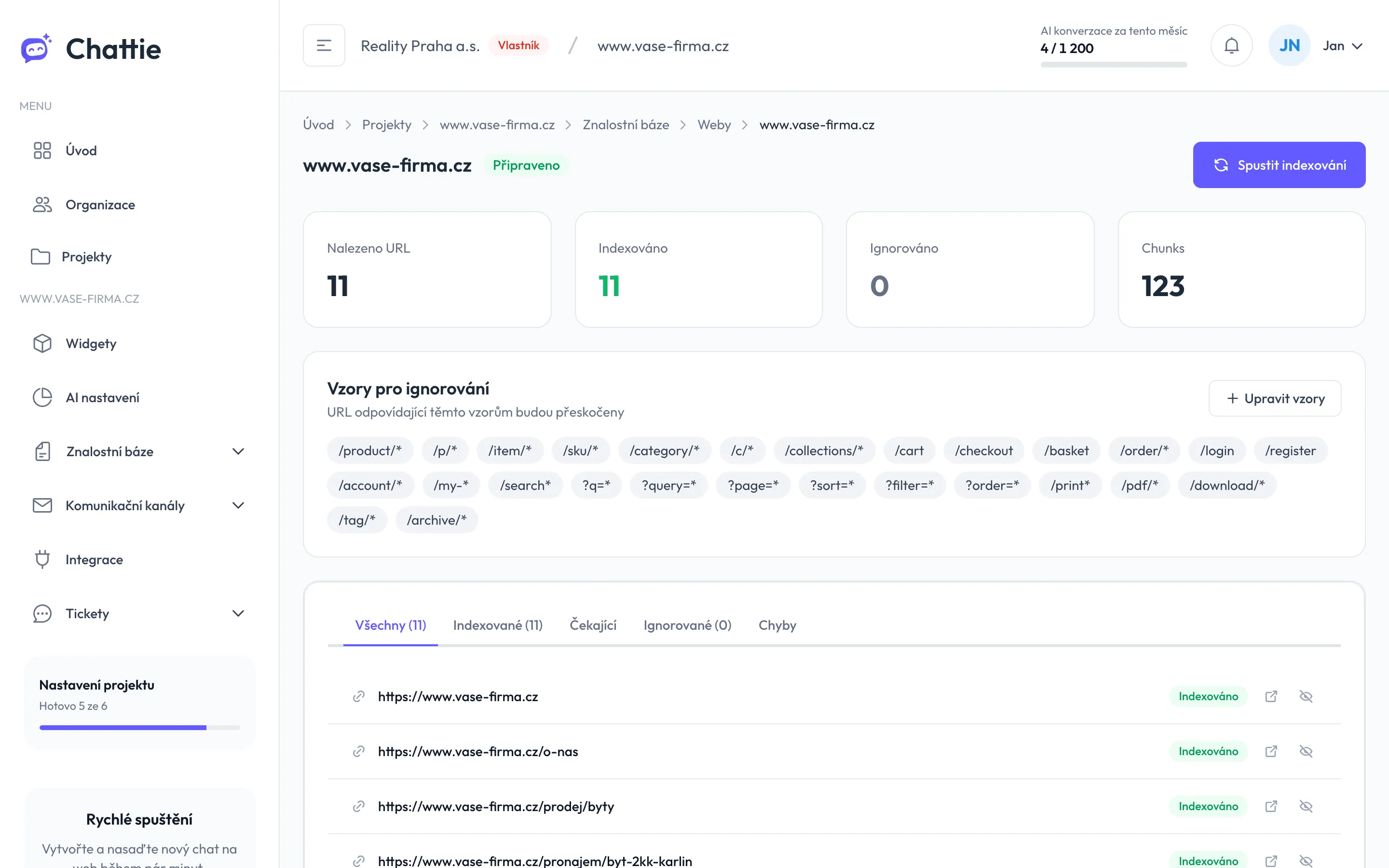Click the https://www.vase-firma.cz/o-nas URL text

(478, 751)
